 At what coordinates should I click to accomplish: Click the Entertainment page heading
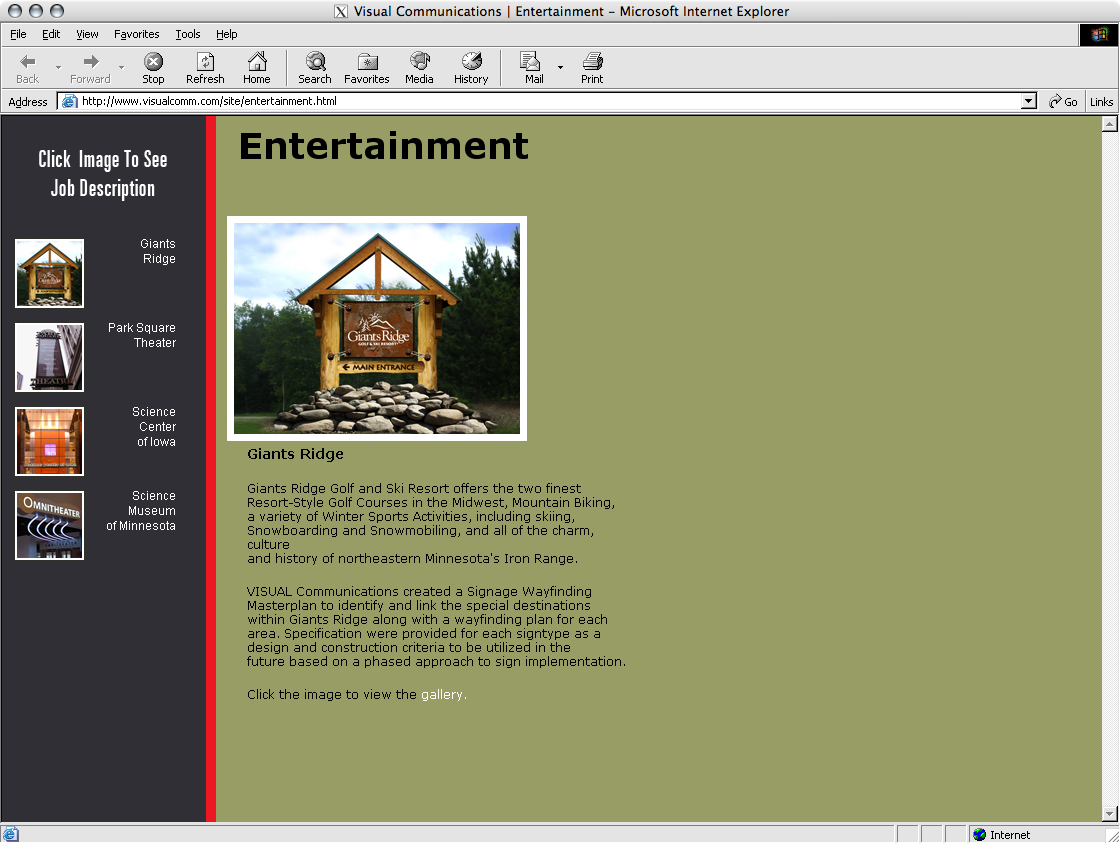click(384, 146)
